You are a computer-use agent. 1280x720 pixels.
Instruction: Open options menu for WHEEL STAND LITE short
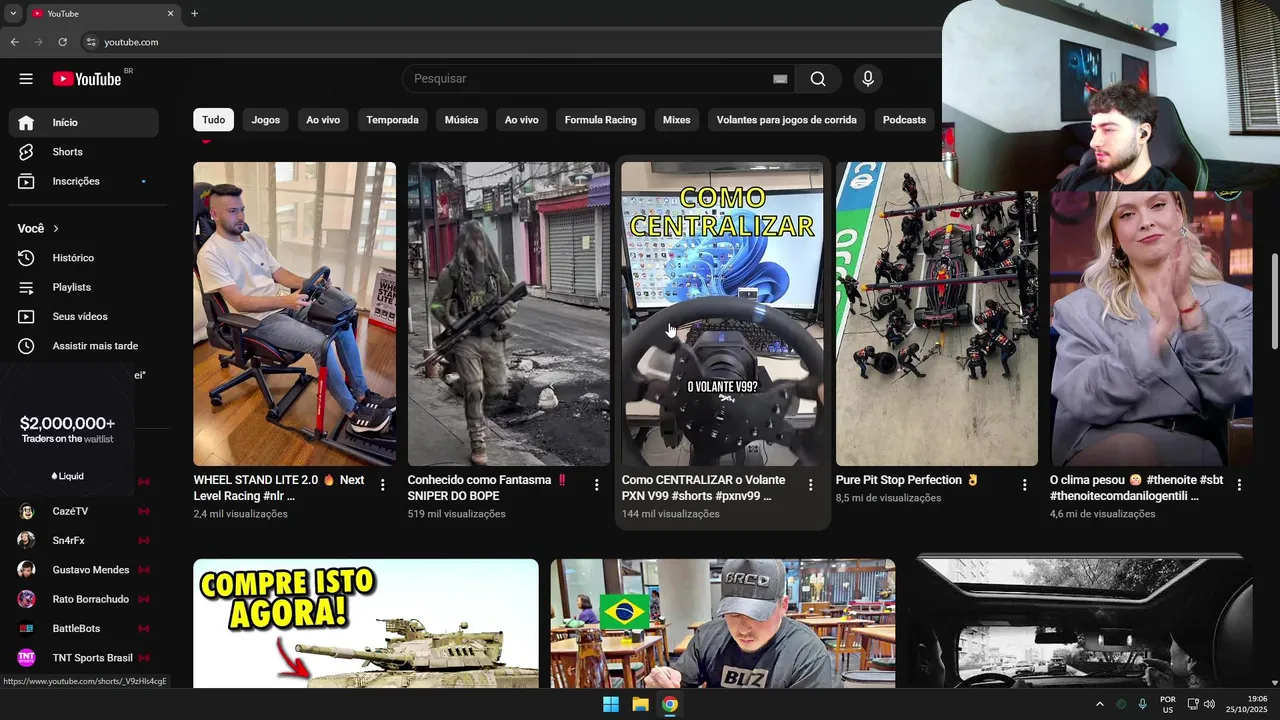pos(382,485)
